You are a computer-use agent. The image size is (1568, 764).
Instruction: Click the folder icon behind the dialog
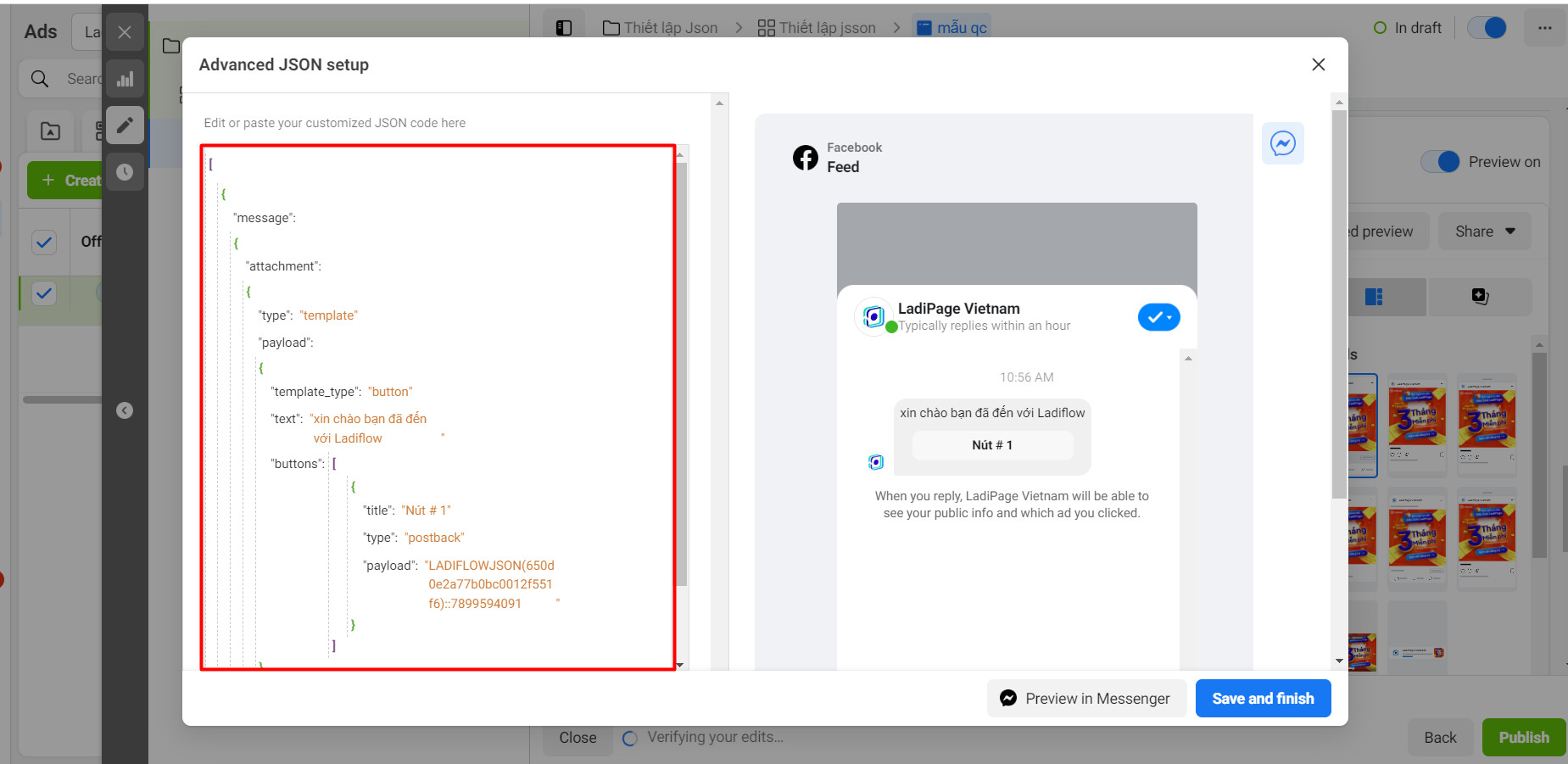(x=171, y=46)
